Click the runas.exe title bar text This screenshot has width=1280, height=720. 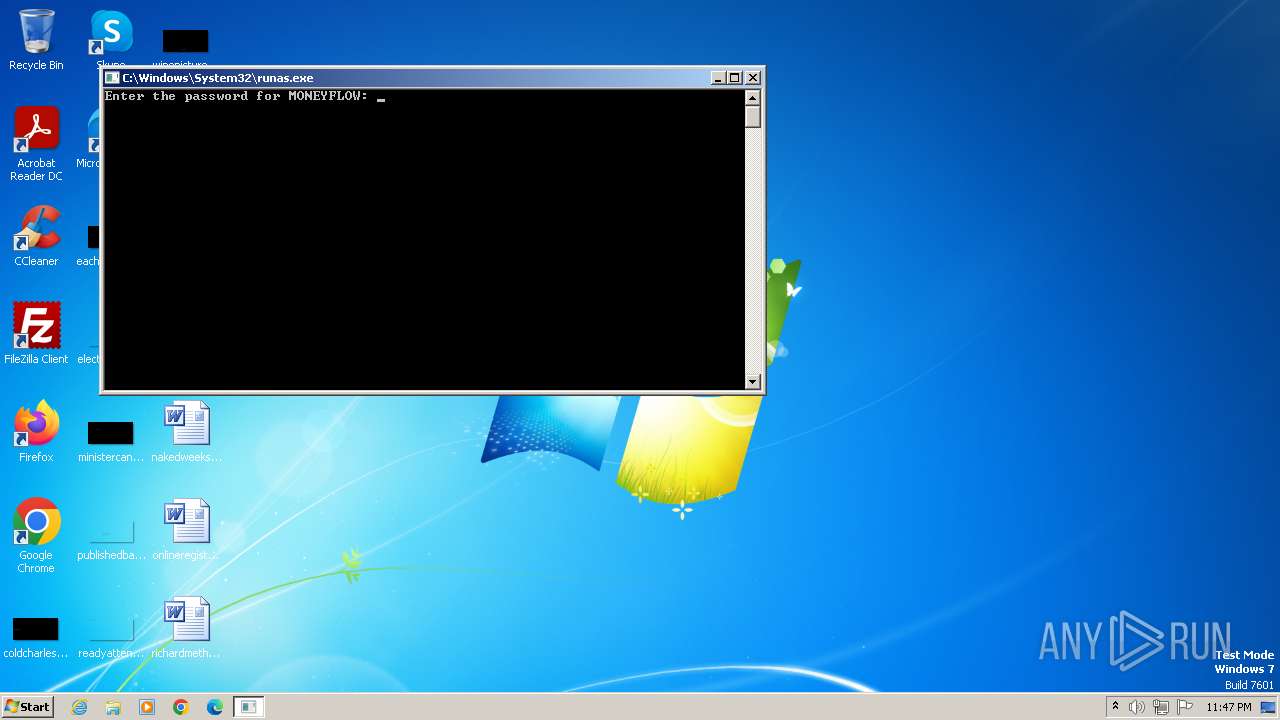tap(218, 78)
